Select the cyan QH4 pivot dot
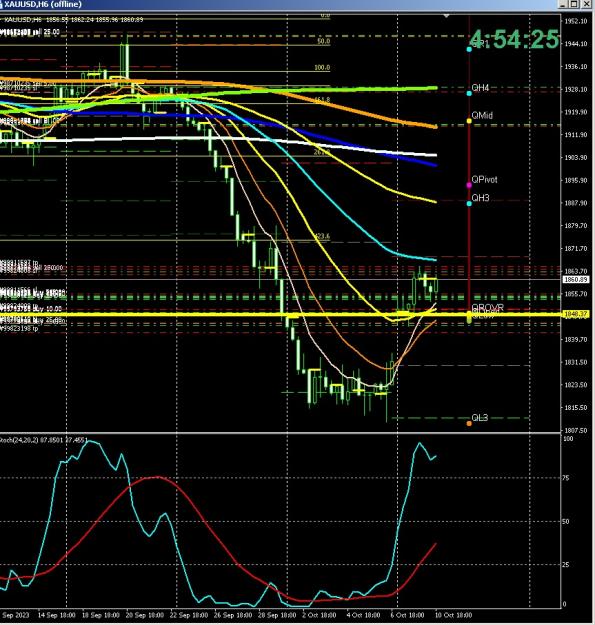The height and width of the screenshot is (625, 595). [x=469, y=93]
